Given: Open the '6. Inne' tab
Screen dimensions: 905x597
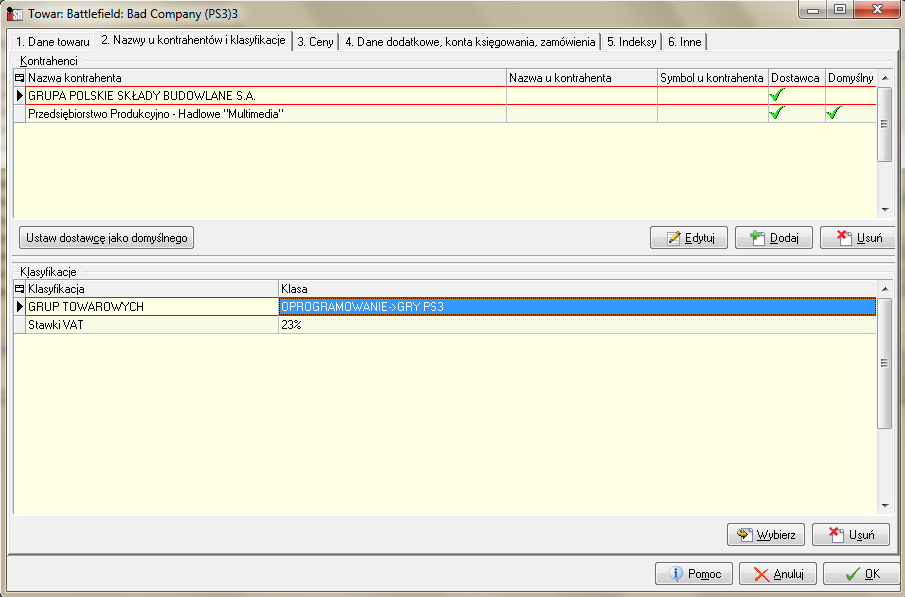Looking at the screenshot, I should [x=685, y=42].
